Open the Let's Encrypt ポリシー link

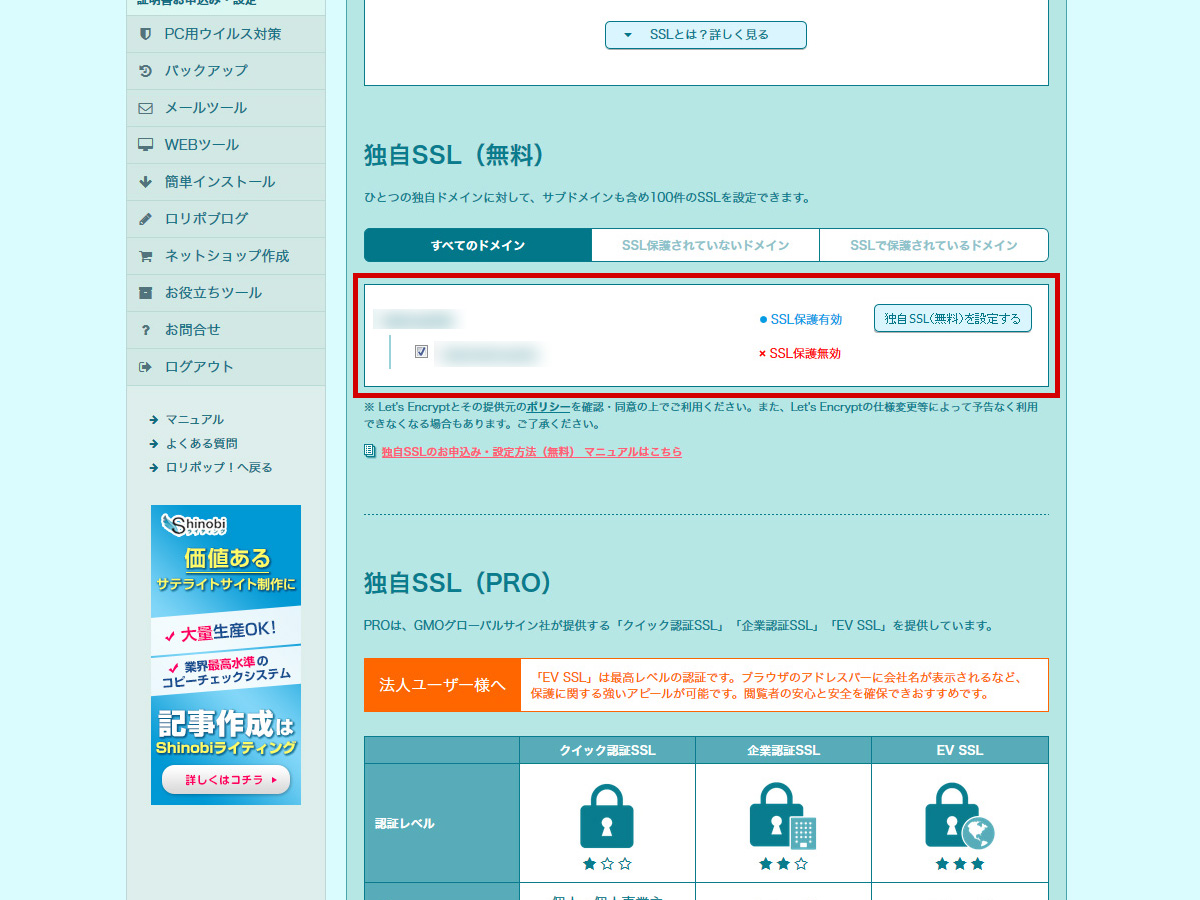548,407
